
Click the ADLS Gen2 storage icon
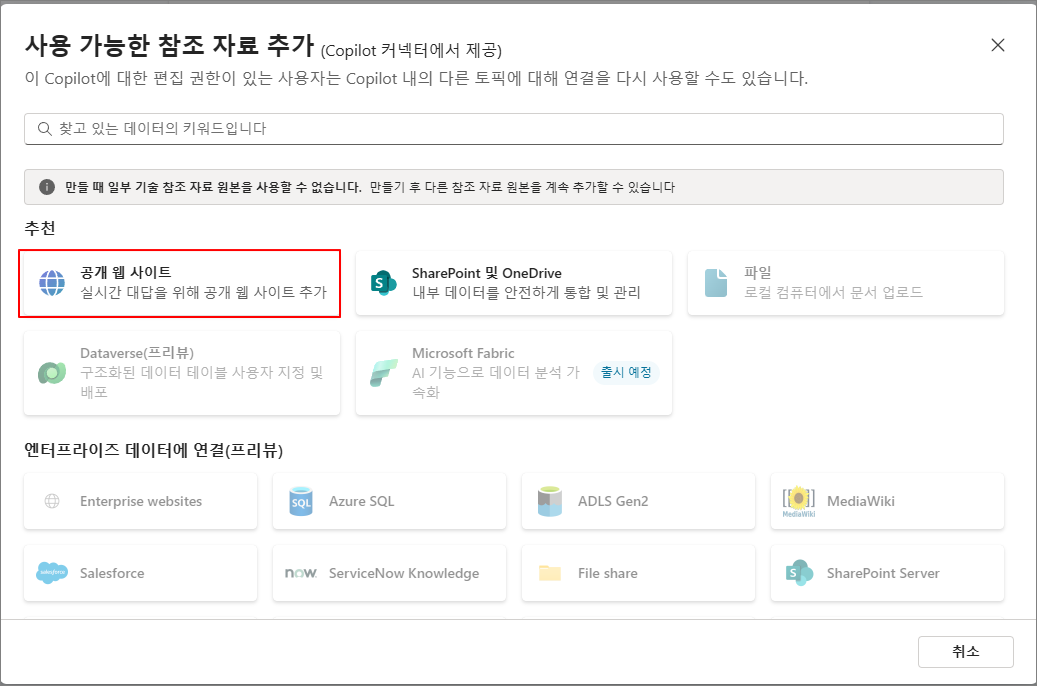tap(550, 501)
